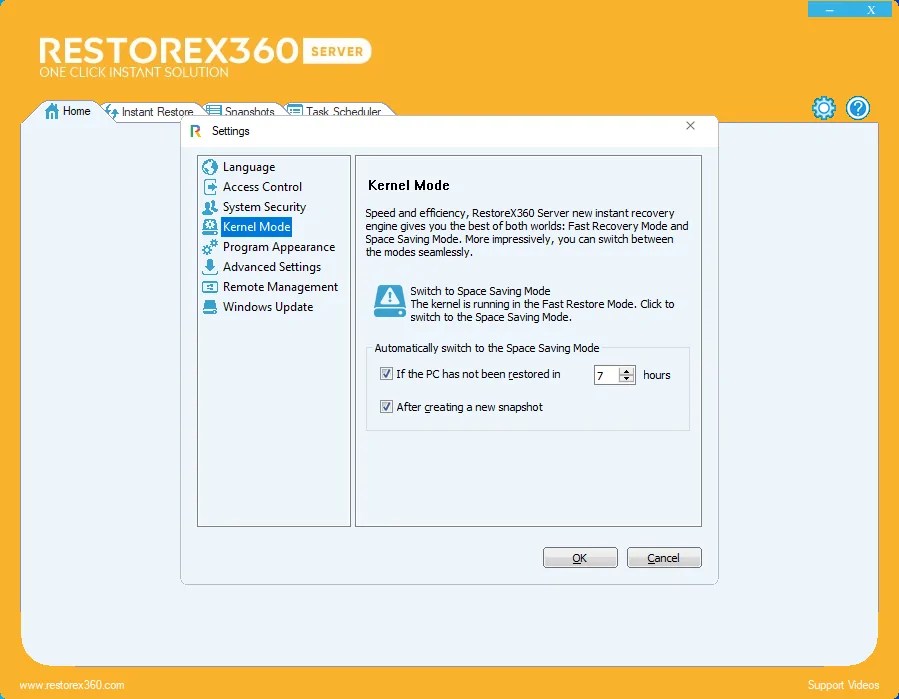The image size is (899, 699).
Task: Open settings via the gear icon
Action: pos(823,108)
